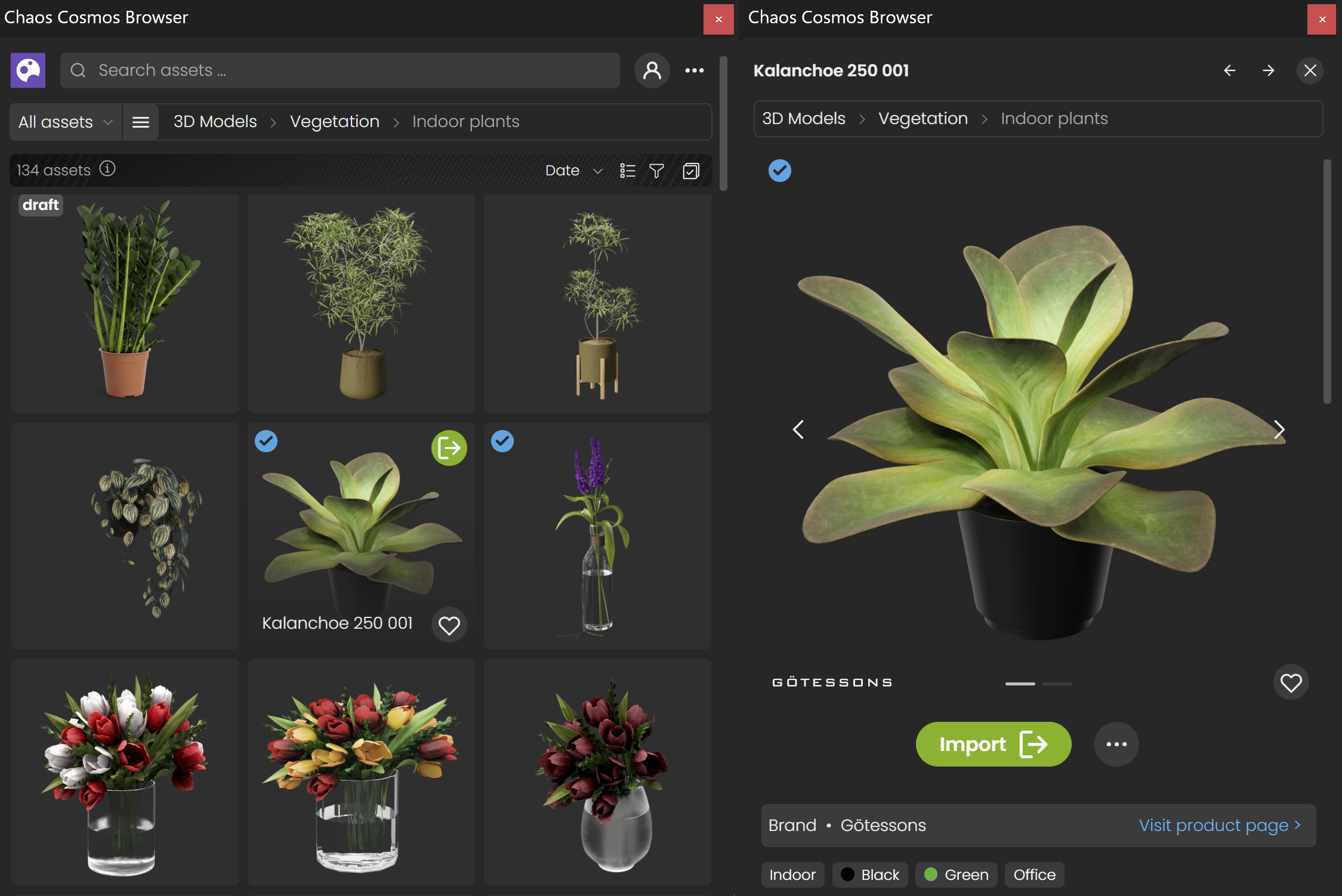Go to previous asset arrow in header
This screenshot has width=1342, height=896.
pos(1230,70)
